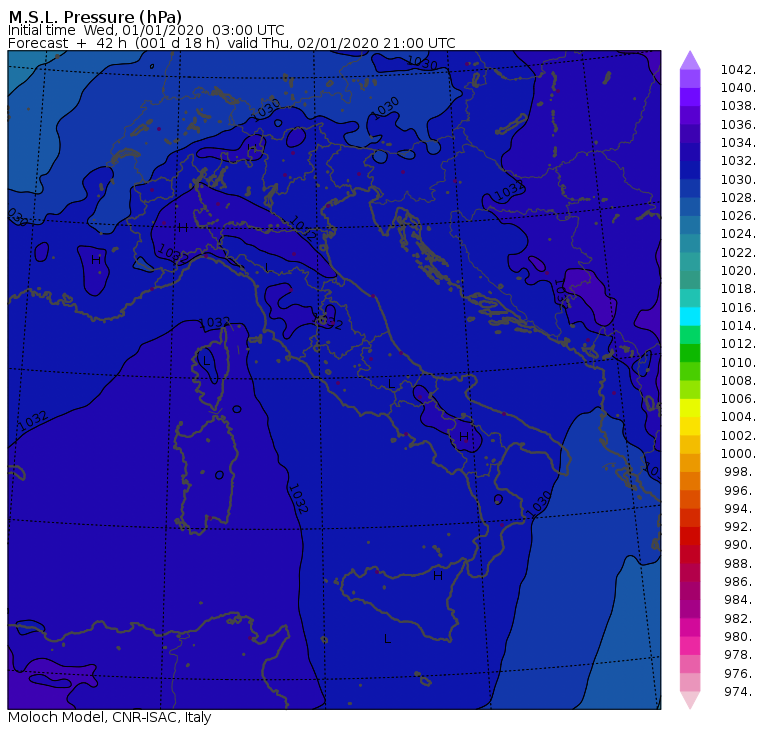
Task: Click the lower arrow tip of the color bar
Action: pyautogui.click(x=690, y=700)
